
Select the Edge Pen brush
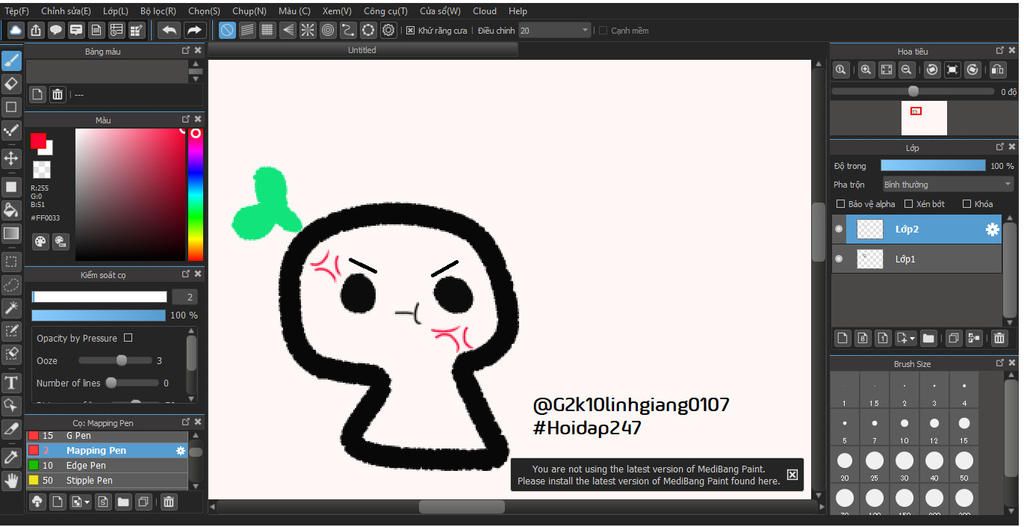coord(107,466)
